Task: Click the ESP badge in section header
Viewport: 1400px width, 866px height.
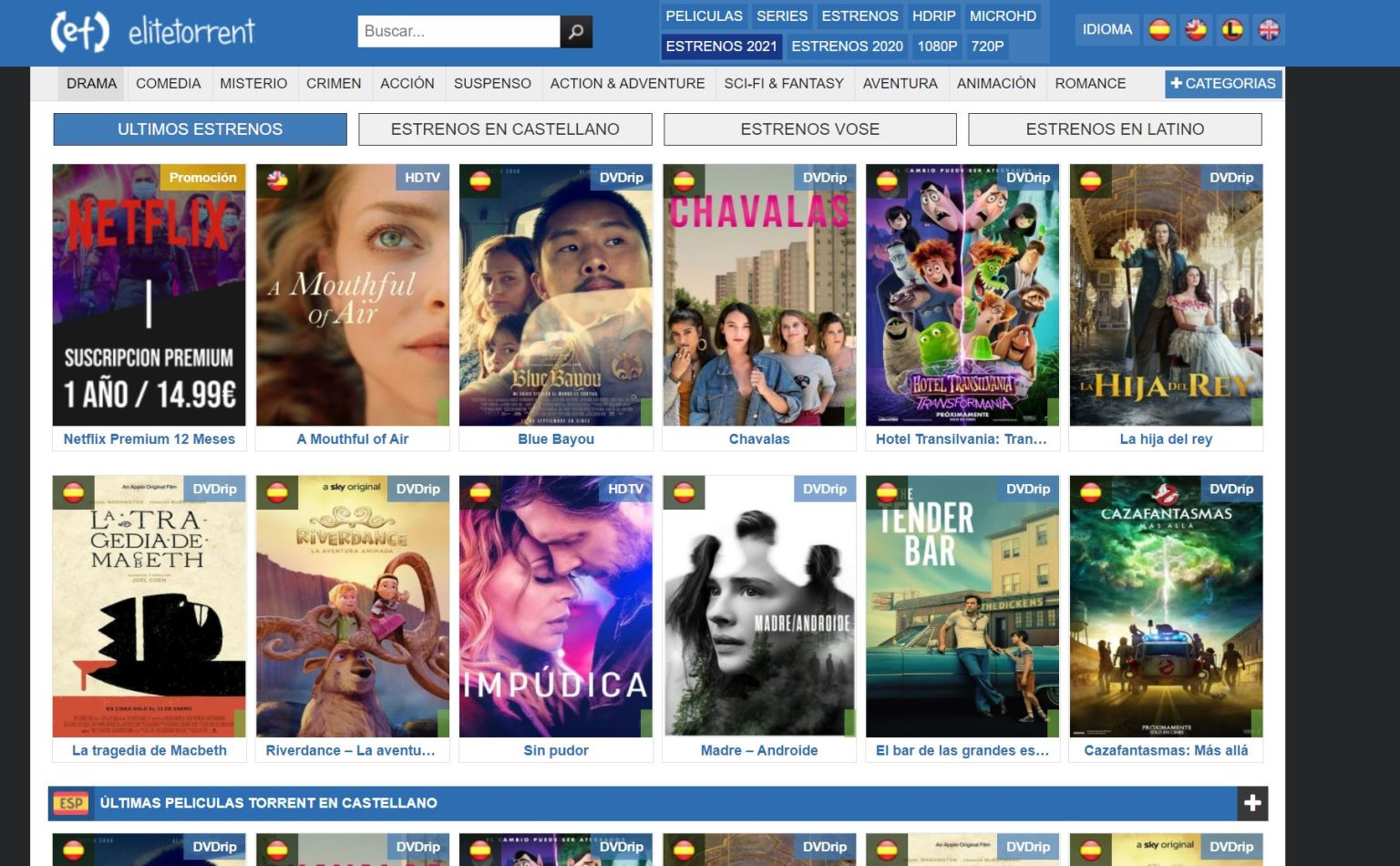Action: click(x=71, y=803)
